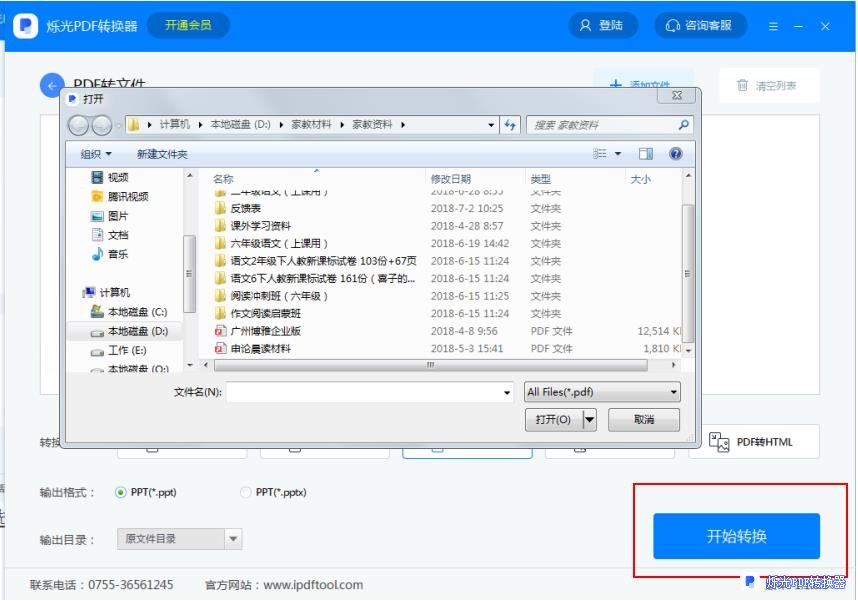Select the 作文阅读启蒙班 folder

pyautogui.click(x=258, y=314)
